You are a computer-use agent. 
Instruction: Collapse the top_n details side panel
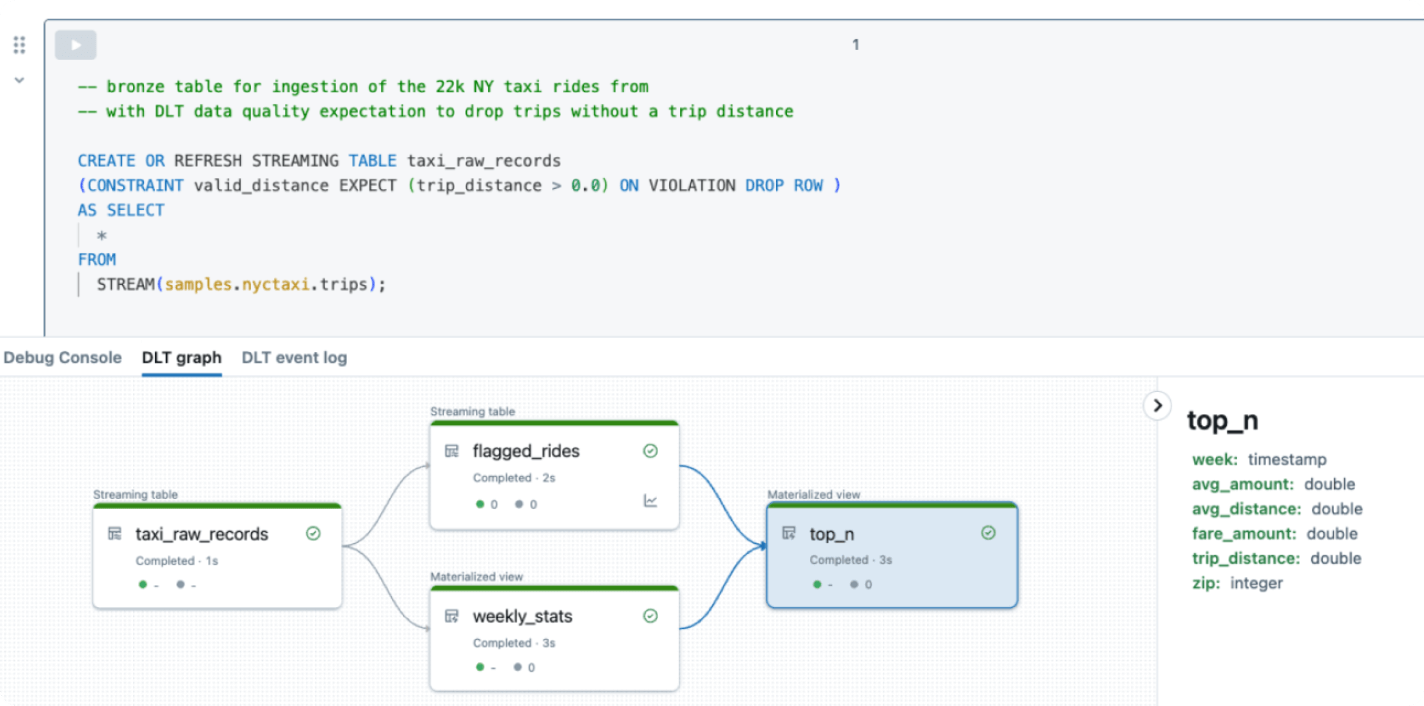coord(1157,405)
